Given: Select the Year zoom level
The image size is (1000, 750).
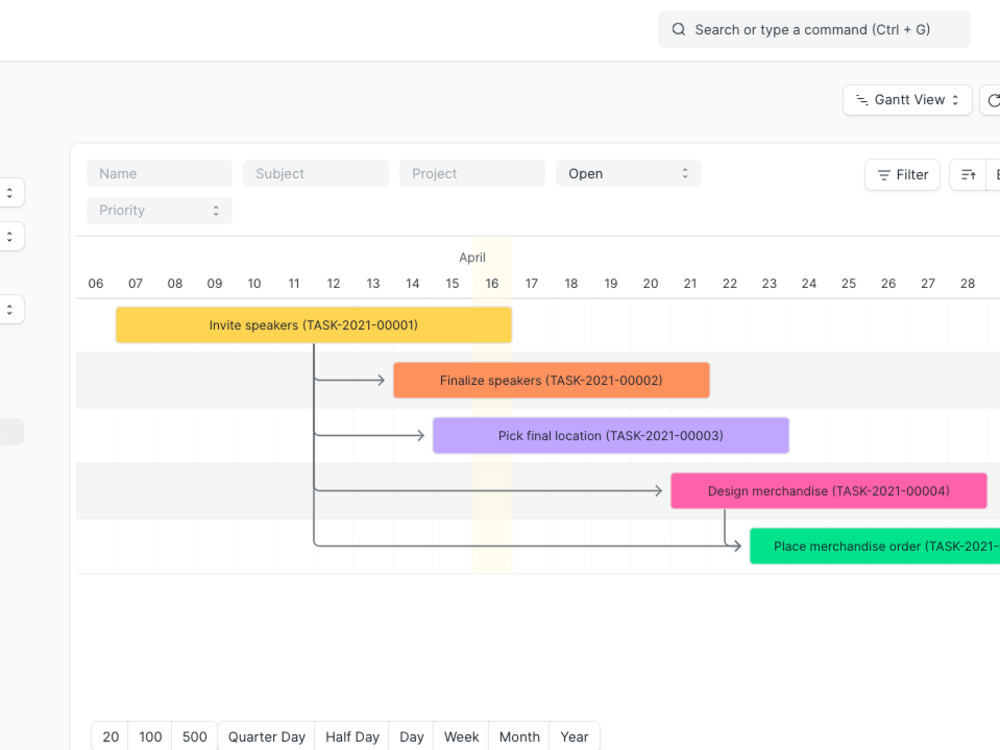Looking at the screenshot, I should tap(574, 737).
